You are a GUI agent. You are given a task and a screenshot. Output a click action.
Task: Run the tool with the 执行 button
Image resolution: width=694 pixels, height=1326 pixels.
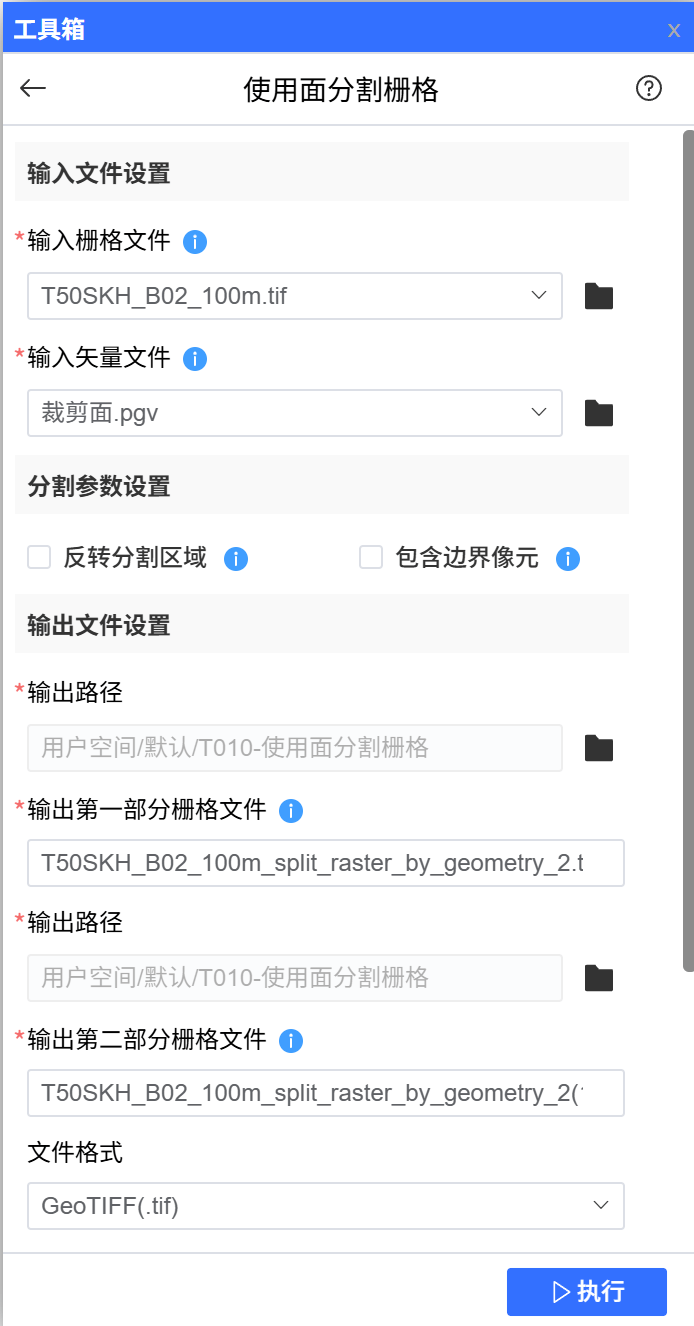click(586, 1291)
